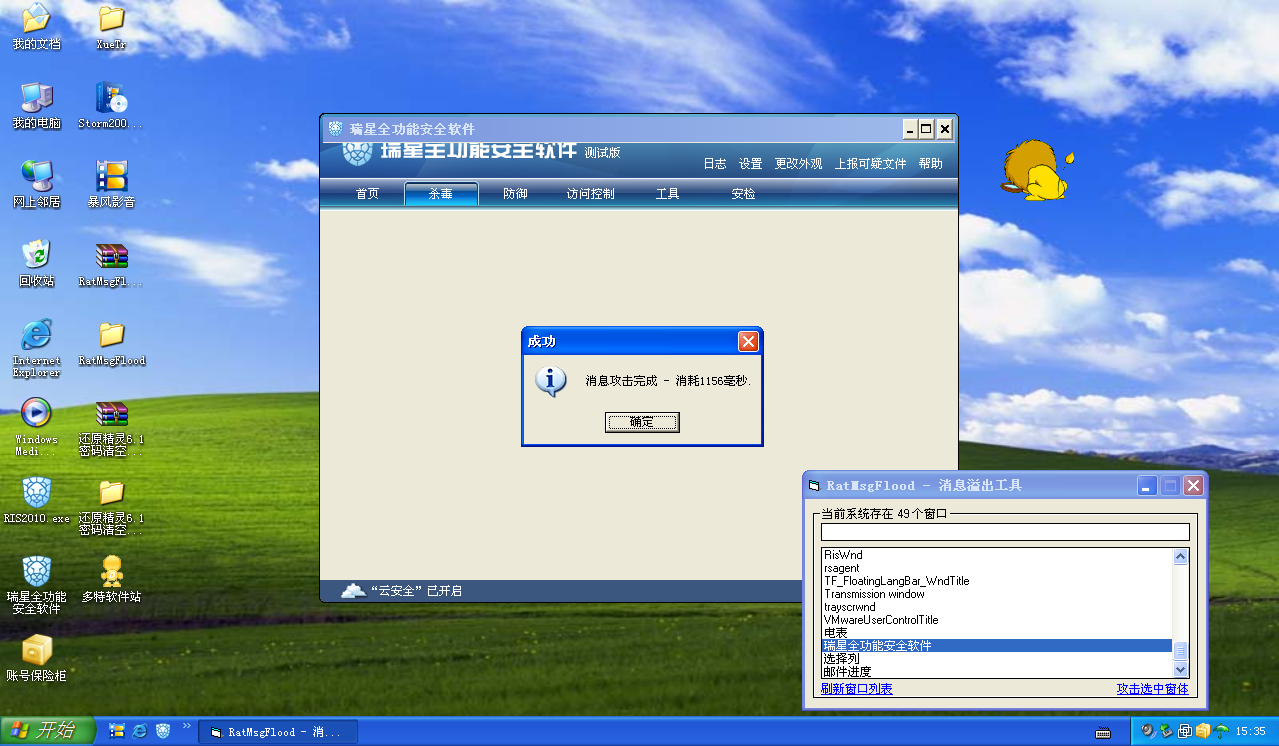Click the keyboard language bar icon
The image size is (1279, 746).
pos(1103,732)
